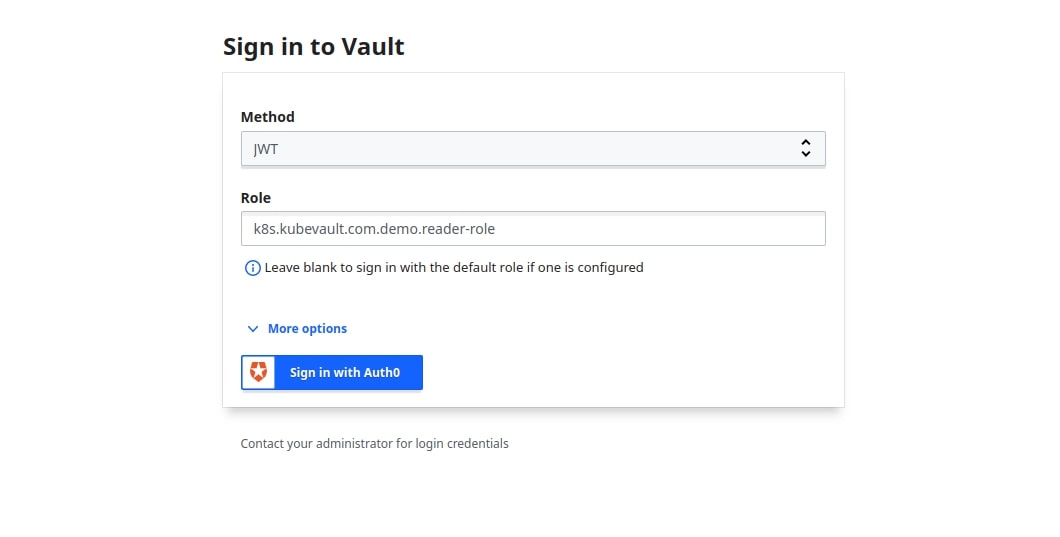
Task: Click the 'Contact your administrator' footer text
Action: (x=374, y=443)
